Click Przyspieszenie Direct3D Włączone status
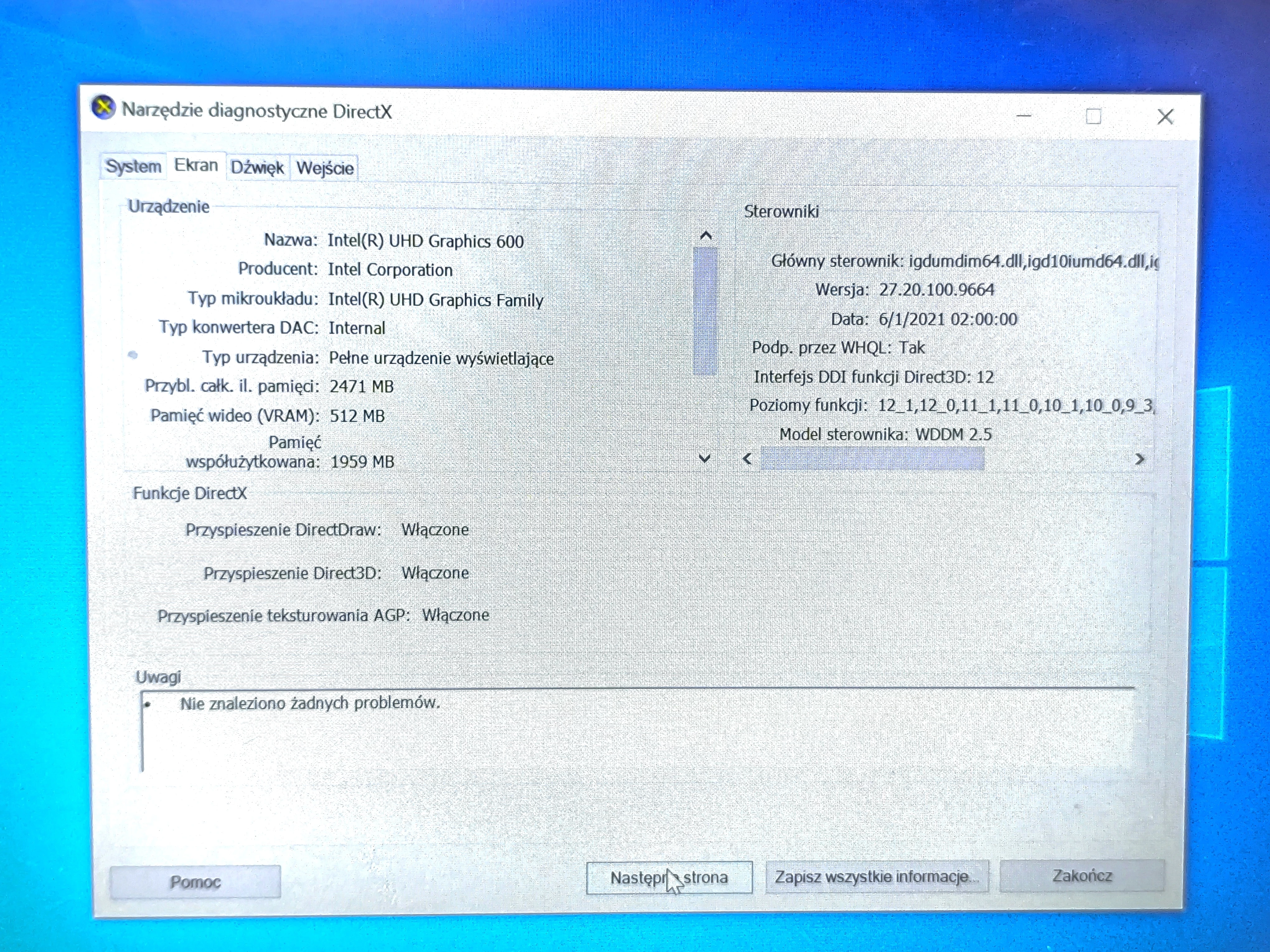The width and height of the screenshot is (1270, 952). click(x=435, y=573)
